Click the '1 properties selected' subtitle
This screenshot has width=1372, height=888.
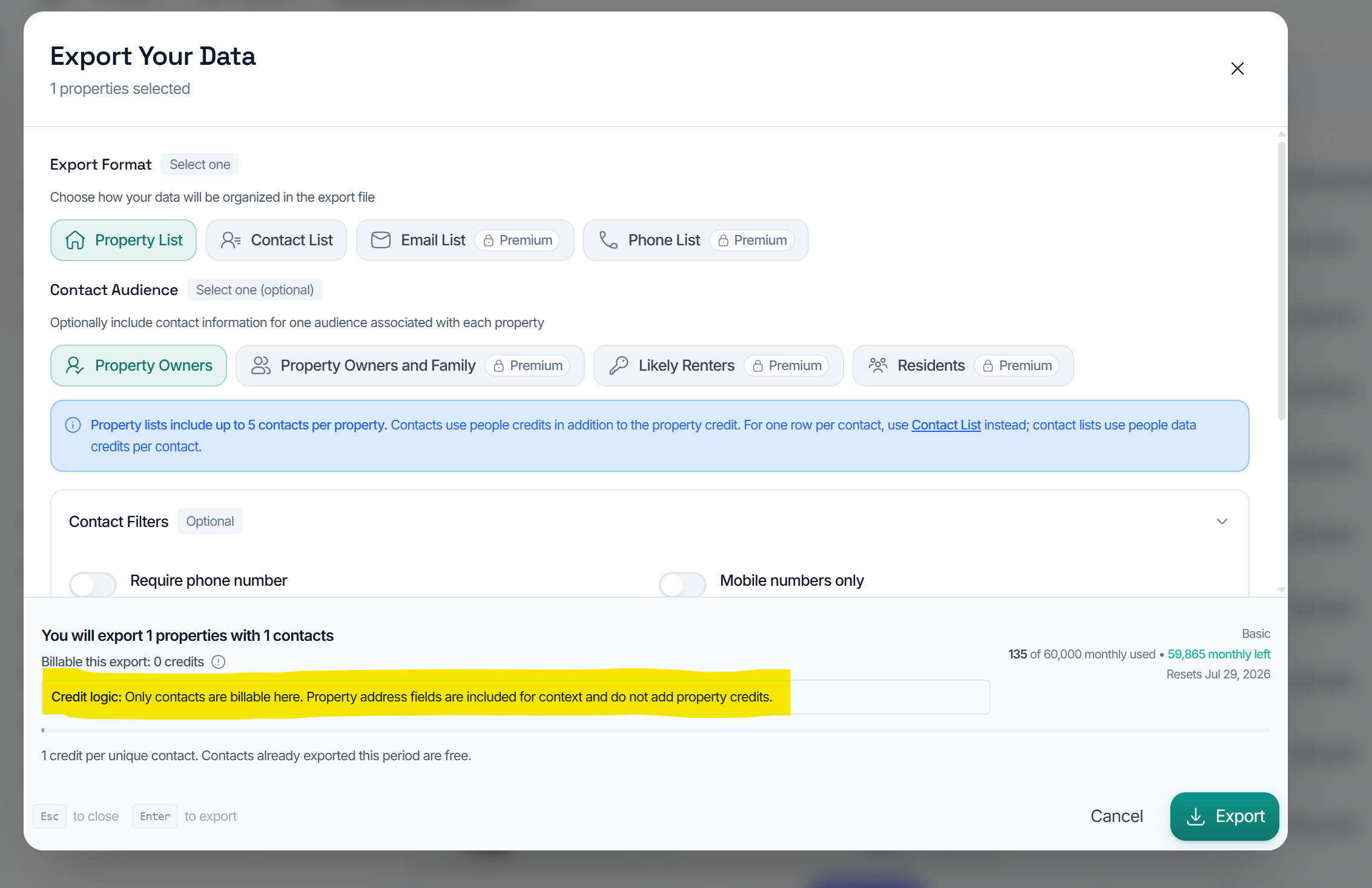(120, 88)
